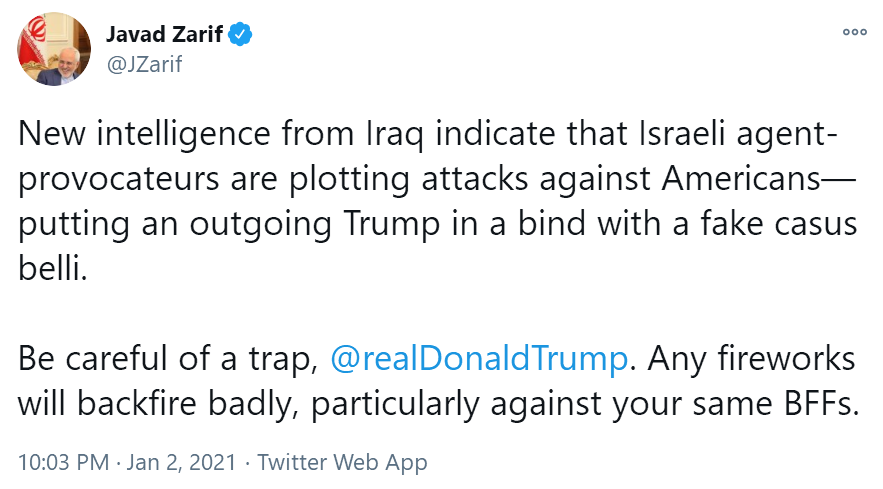Open the Twitter Web App source label

342,462
